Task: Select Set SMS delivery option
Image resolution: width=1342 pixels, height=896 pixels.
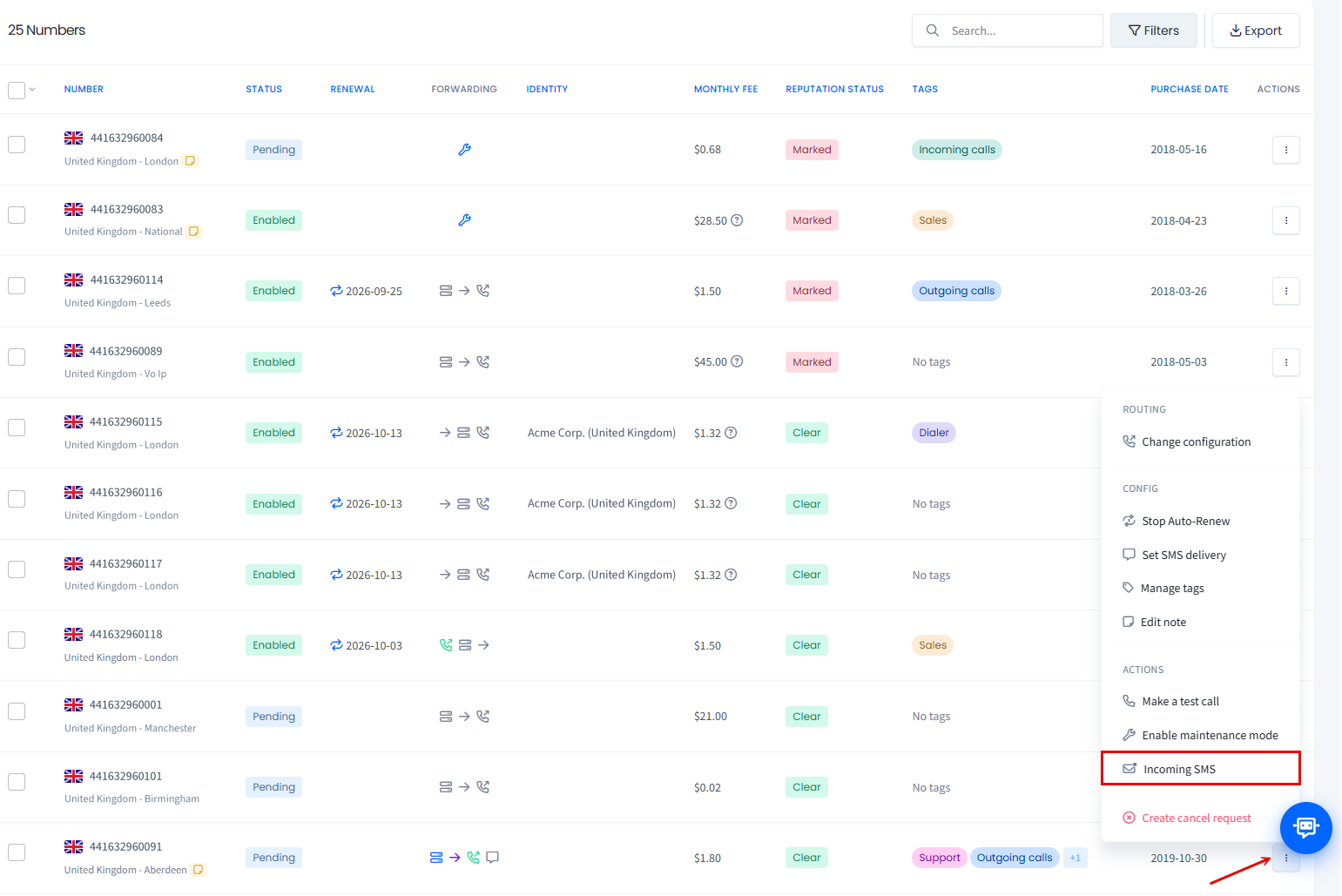Action: 1175,555
